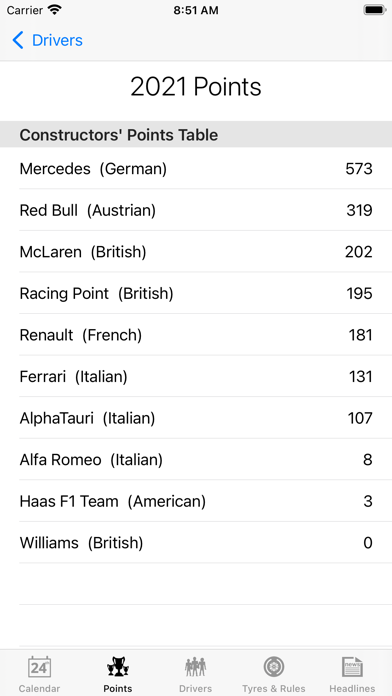This screenshot has width=392, height=696.
Task: Select the Haas F1 Team (American) row
Action: (196, 501)
